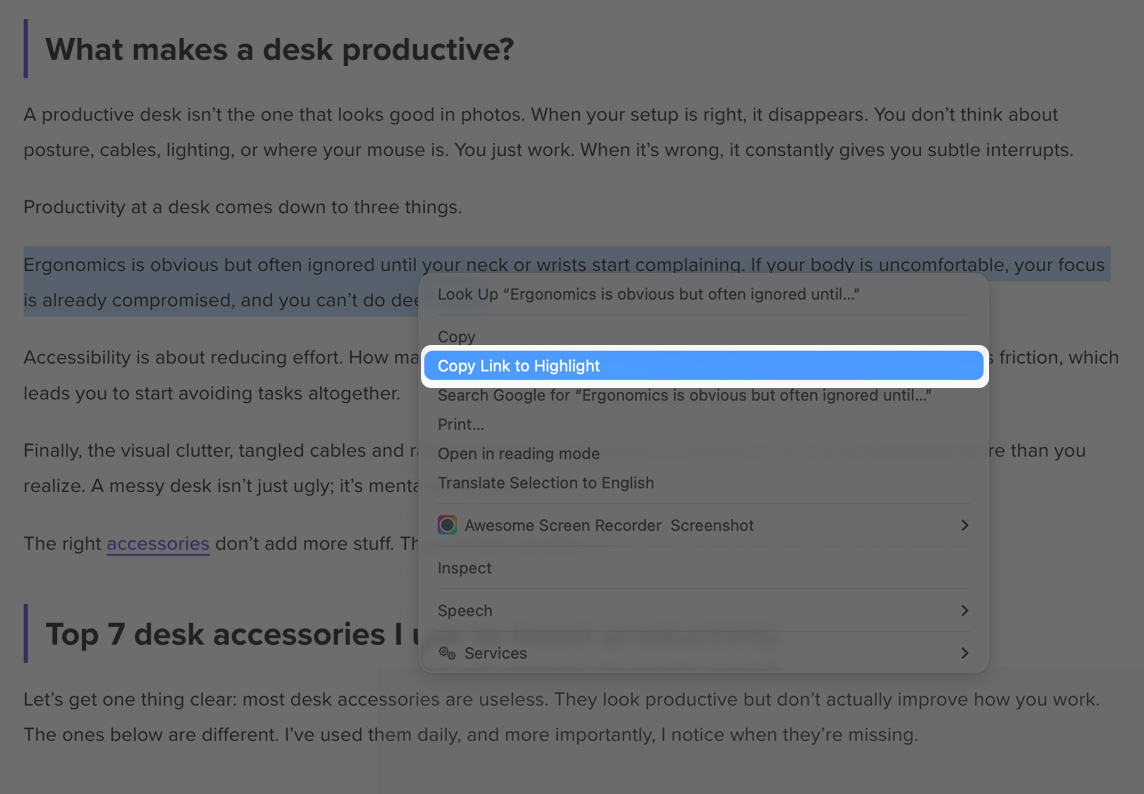Screen dimensions: 1144x794
Task: Choose Copy Link to Highlight menu entry
Action: (703, 366)
